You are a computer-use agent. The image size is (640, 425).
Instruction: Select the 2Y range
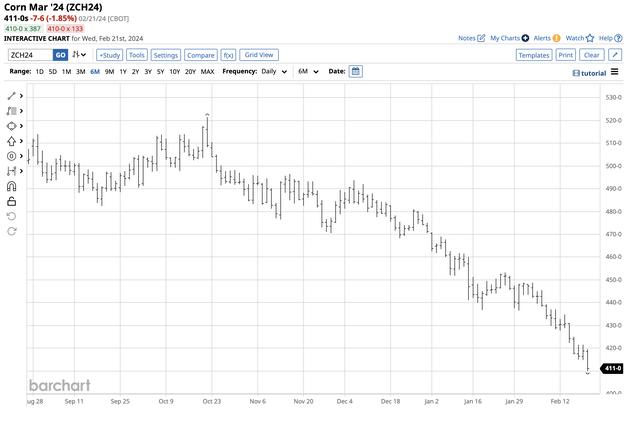136,71
